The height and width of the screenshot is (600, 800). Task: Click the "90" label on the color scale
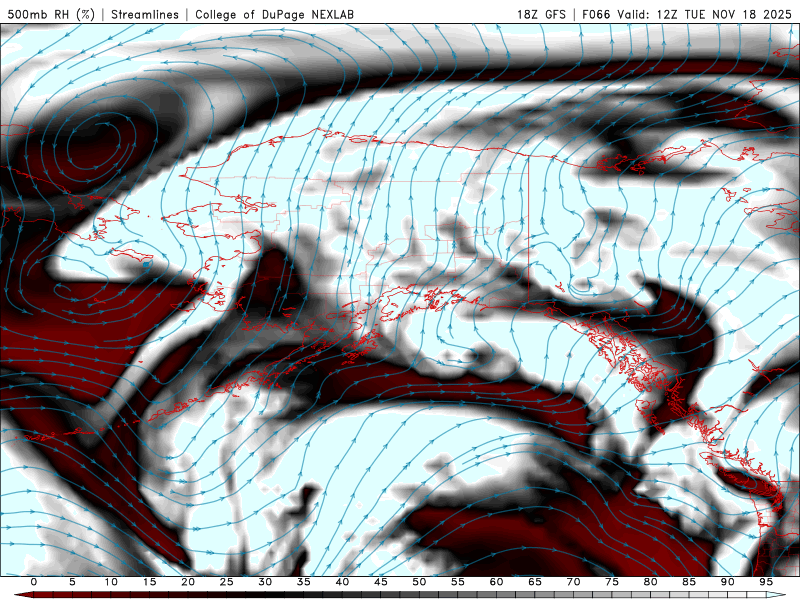click(x=727, y=582)
